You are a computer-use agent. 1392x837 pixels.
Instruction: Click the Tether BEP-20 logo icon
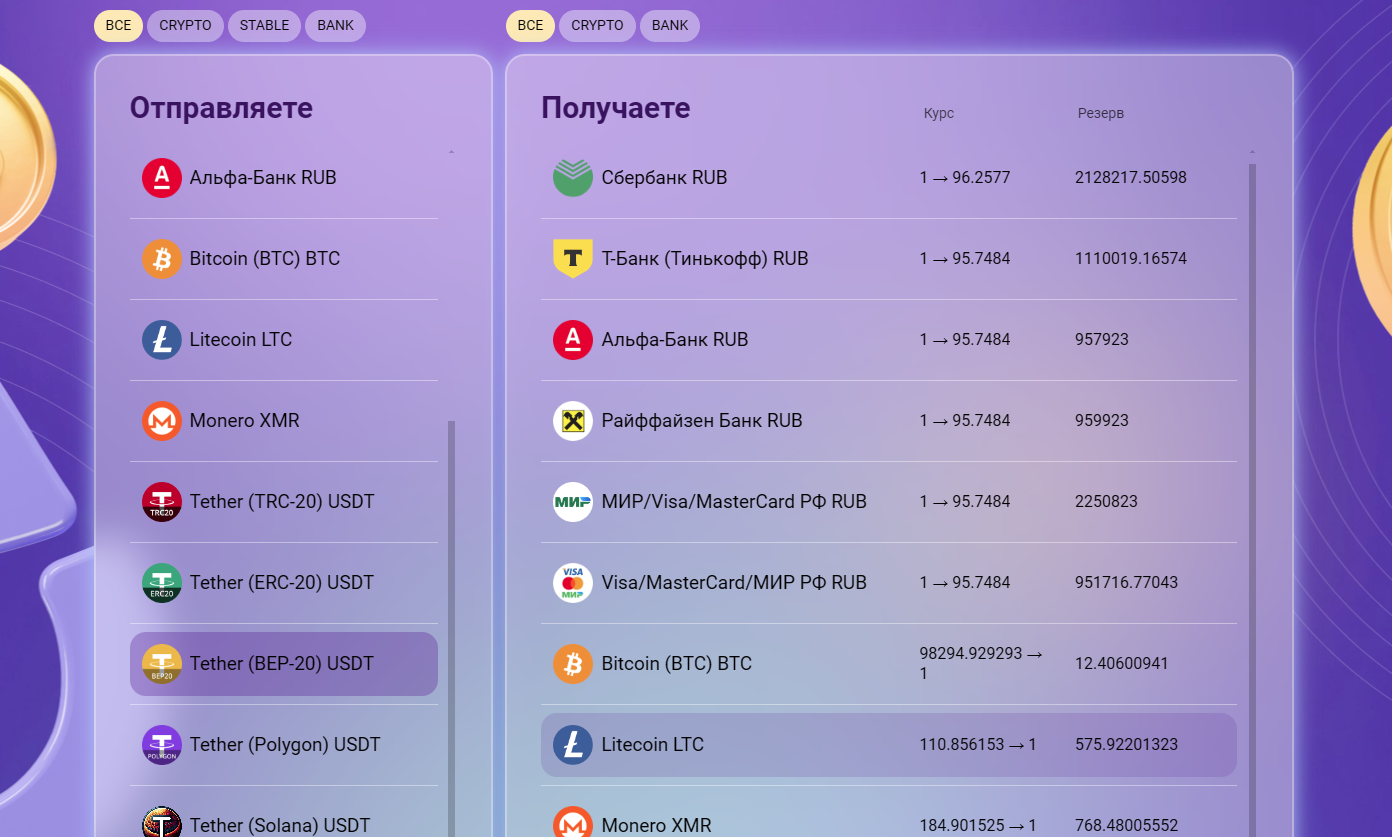pos(161,664)
